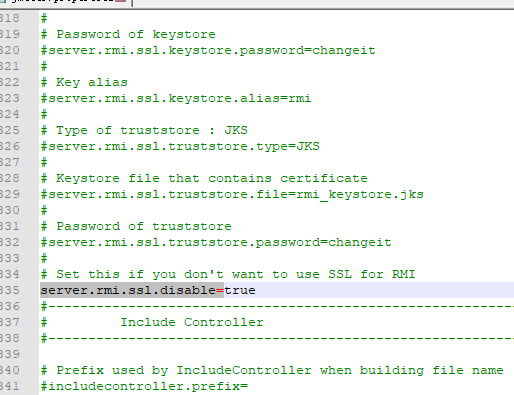The width and height of the screenshot is (514, 395).
Task: Click the "#server.rmi.ssl.truststore.file=rmi_keystore.jks" line
Action: (x=232, y=194)
